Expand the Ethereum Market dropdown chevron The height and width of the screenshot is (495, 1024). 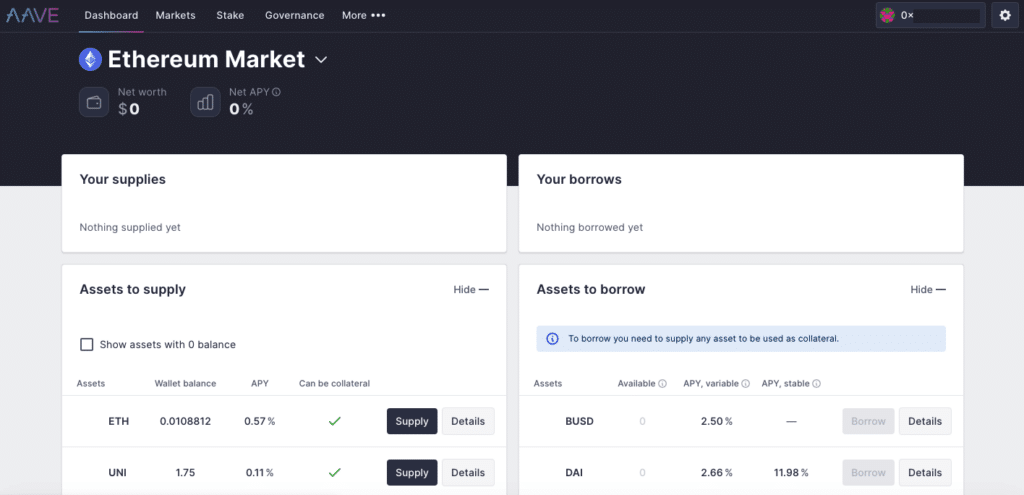321,60
